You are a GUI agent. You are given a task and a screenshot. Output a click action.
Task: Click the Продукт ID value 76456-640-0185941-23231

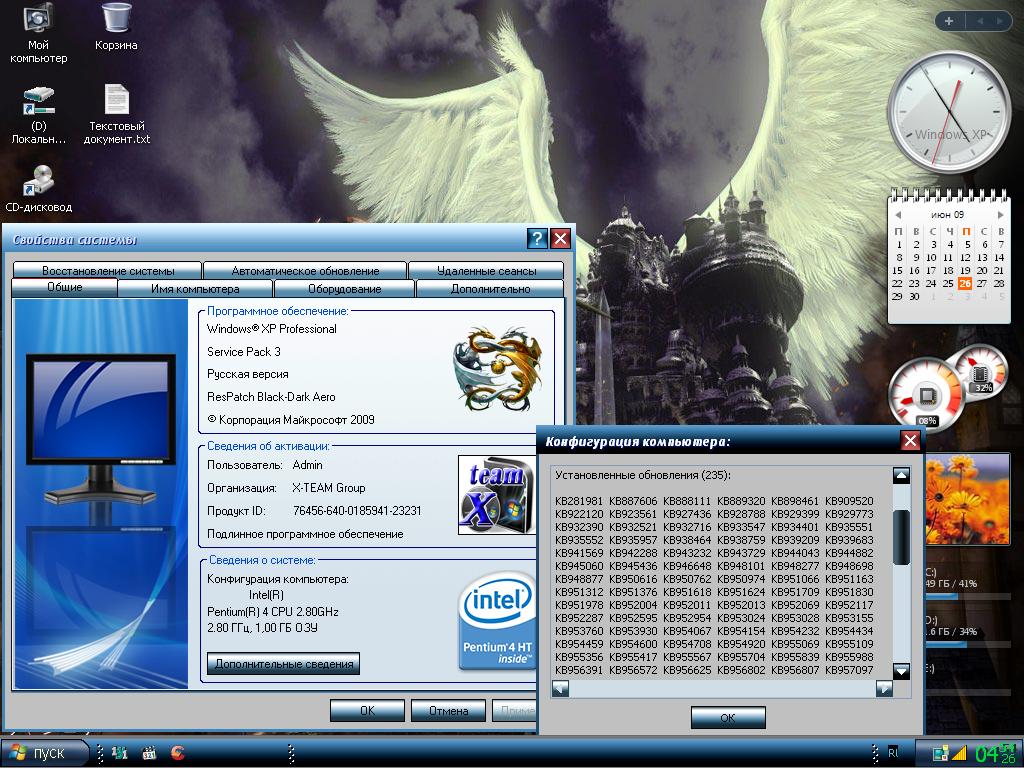pyautogui.click(x=357, y=511)
